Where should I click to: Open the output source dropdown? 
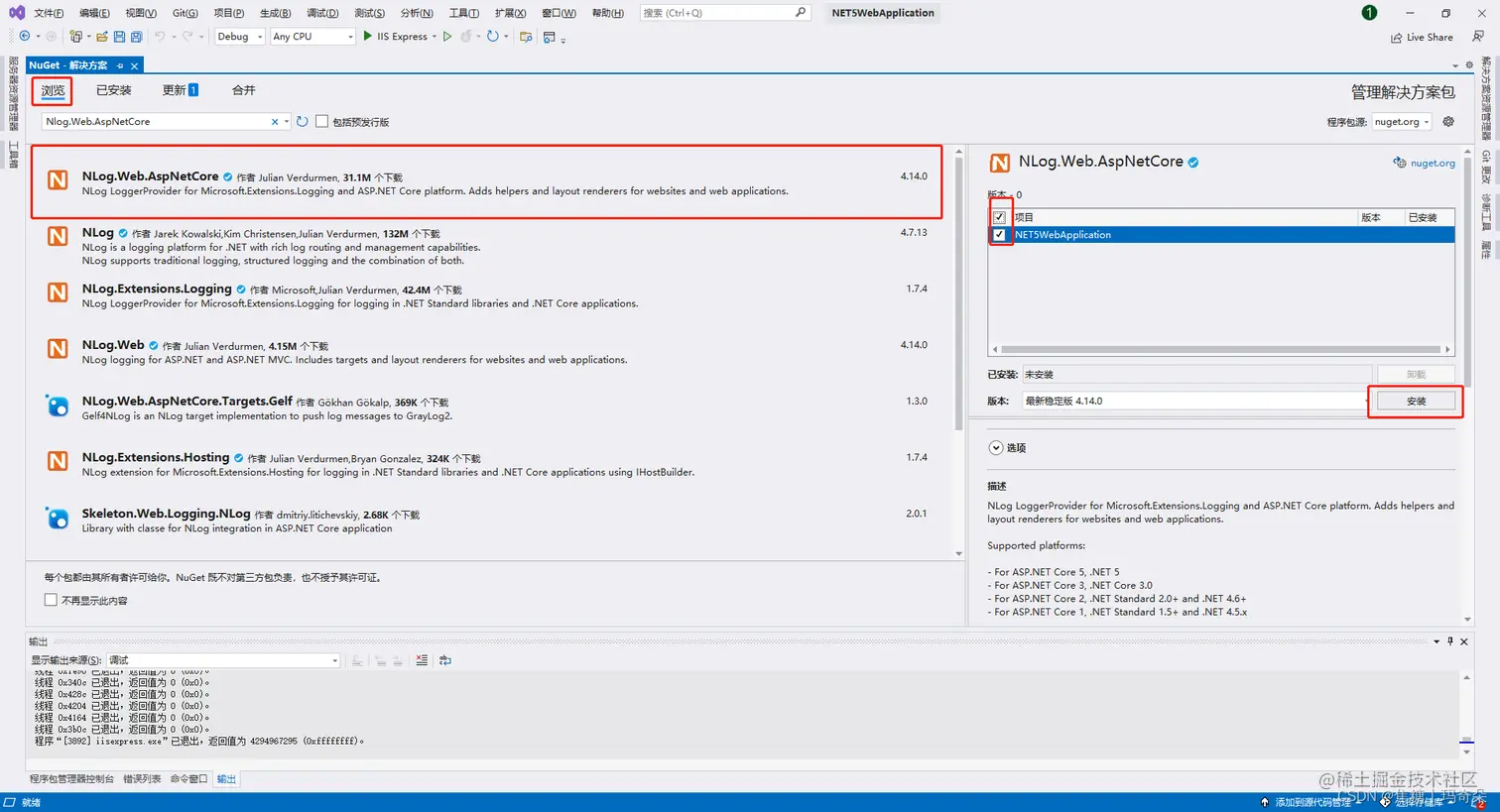pyautogui.click(x=223, y=660)
